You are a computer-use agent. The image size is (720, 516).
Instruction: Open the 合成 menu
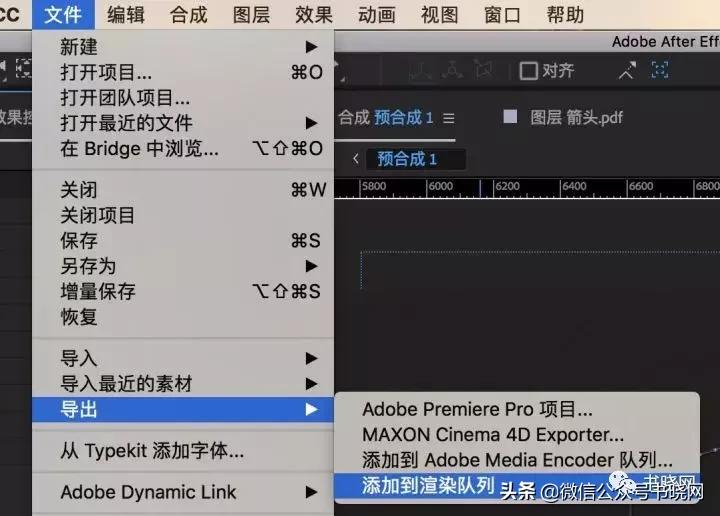(189, 15)
